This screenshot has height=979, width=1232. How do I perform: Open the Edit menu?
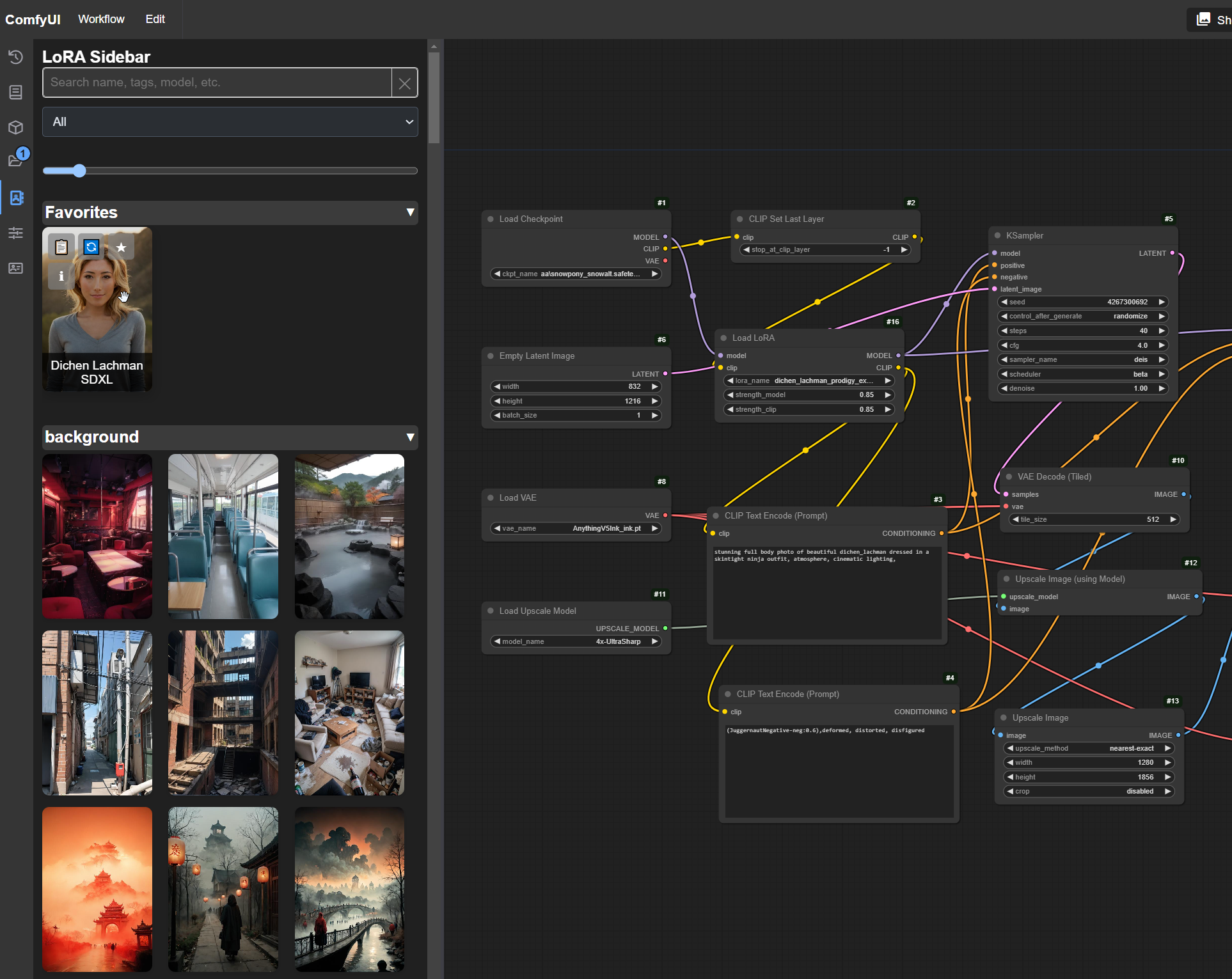point(155,19)
